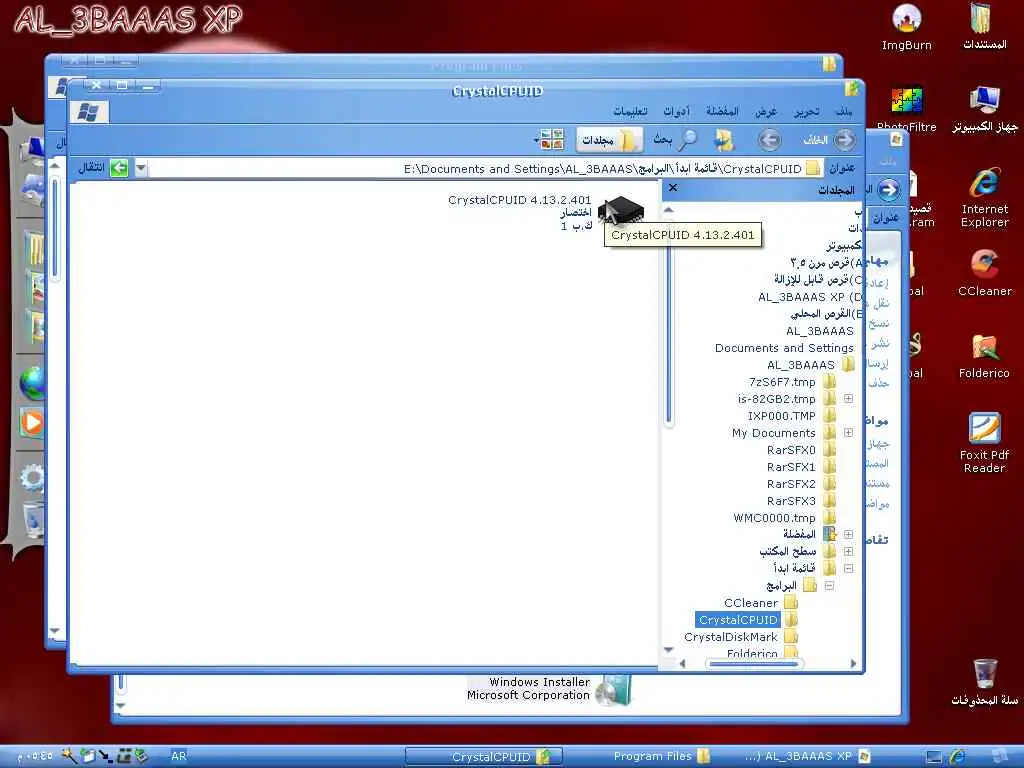Image resolution: width=1024 pixels, height=768 pixels.
Task: Click inside the address bar path field
Action: click(x=487, y=168)
